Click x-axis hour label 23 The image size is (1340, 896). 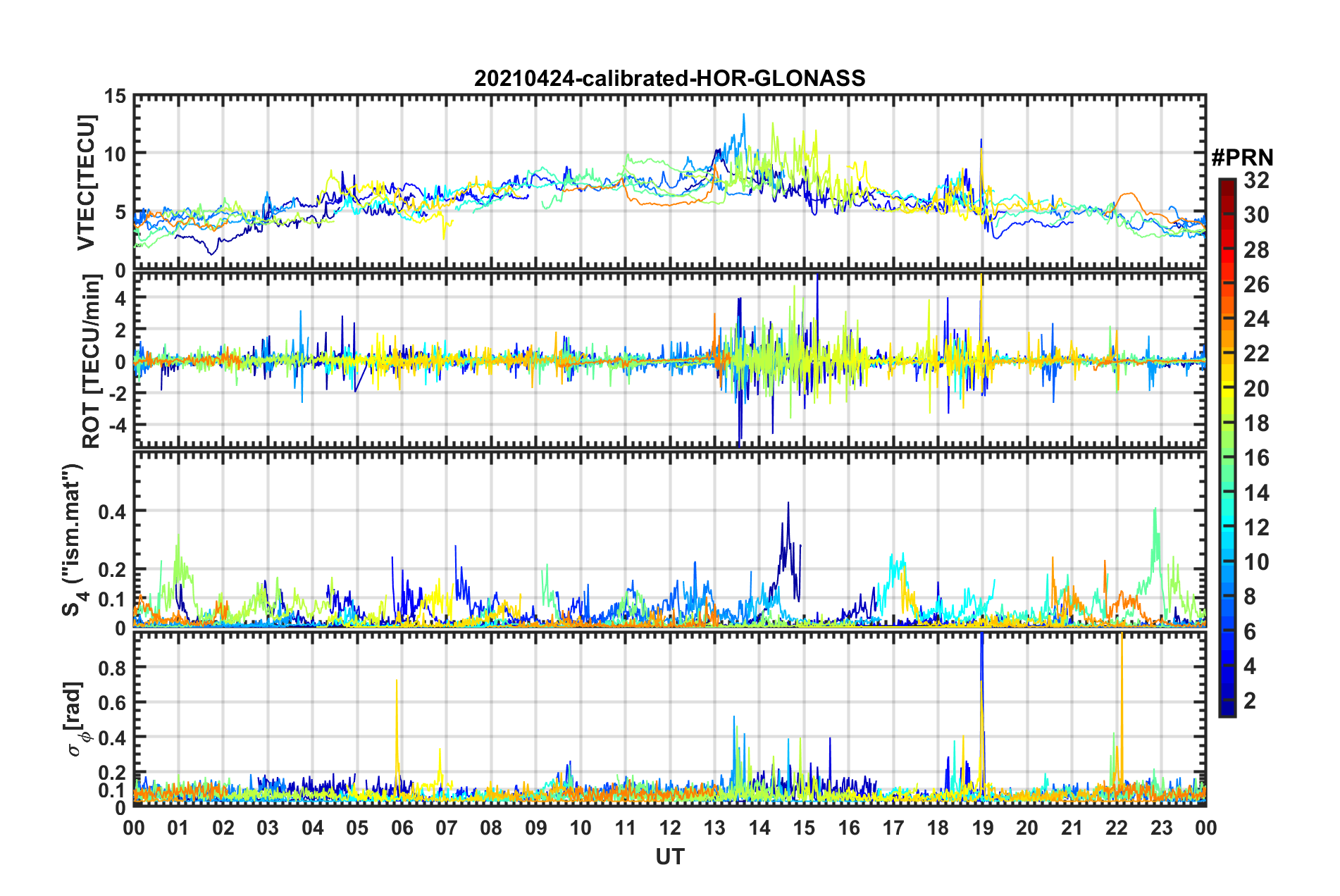(x=1162, y=828)
